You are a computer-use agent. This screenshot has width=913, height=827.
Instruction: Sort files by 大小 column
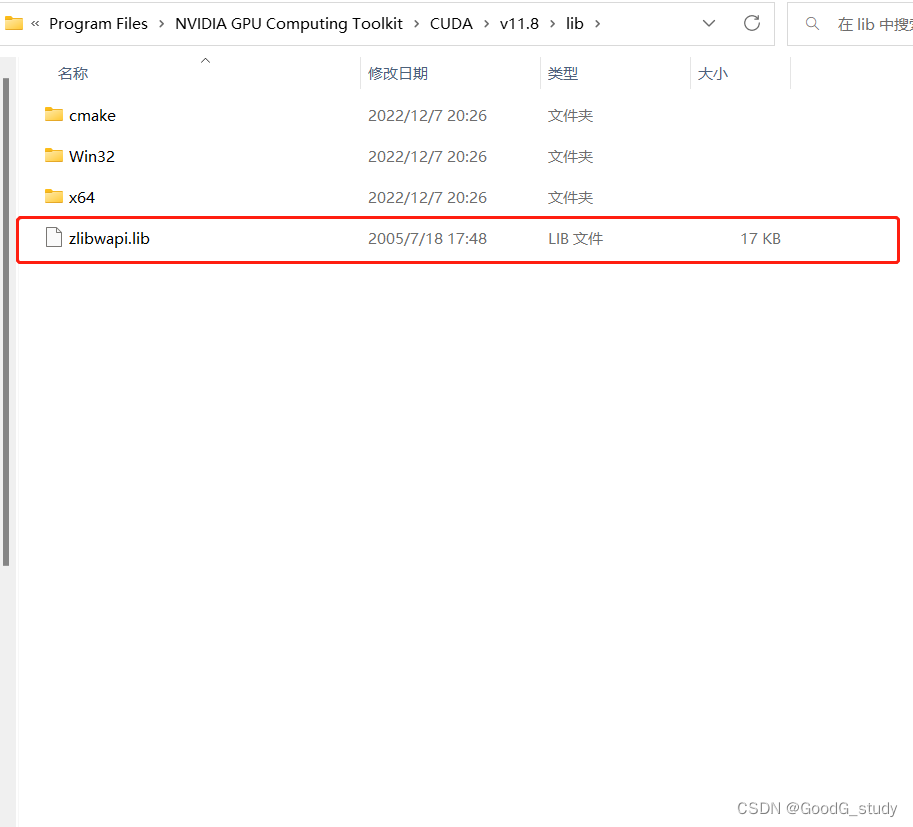[713, 72]
